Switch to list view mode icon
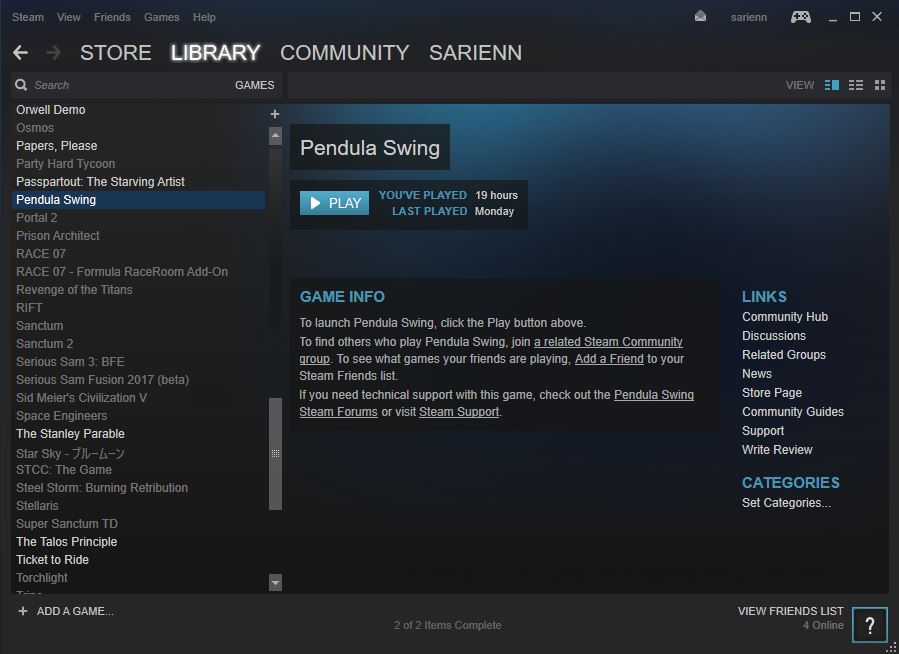 856,85
